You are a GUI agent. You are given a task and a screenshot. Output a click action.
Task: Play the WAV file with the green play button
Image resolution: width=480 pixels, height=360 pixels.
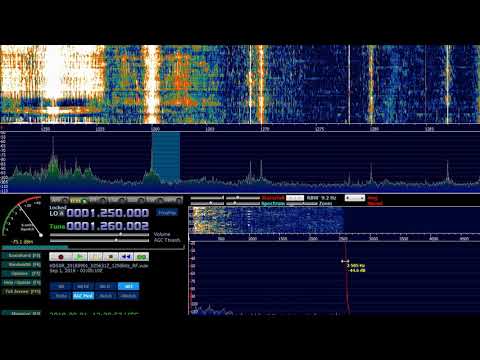point(80,257)
